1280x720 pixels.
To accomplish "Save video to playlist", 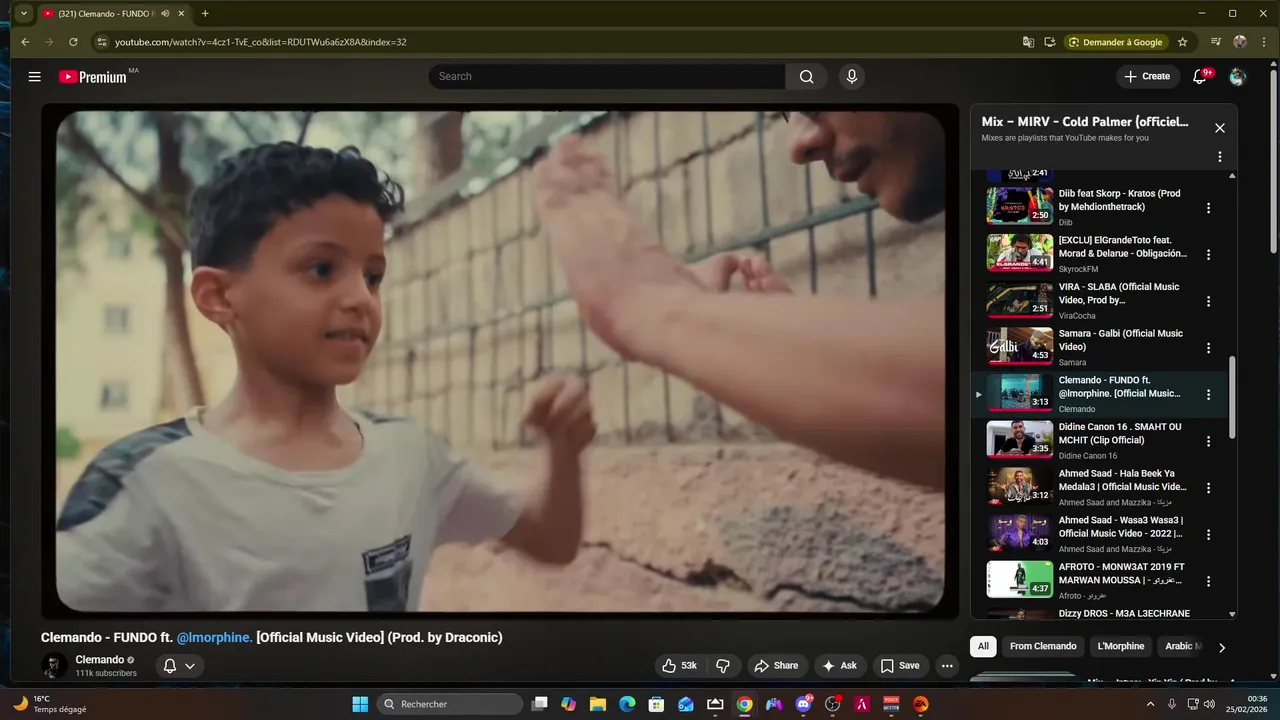I will pos(899,666).
